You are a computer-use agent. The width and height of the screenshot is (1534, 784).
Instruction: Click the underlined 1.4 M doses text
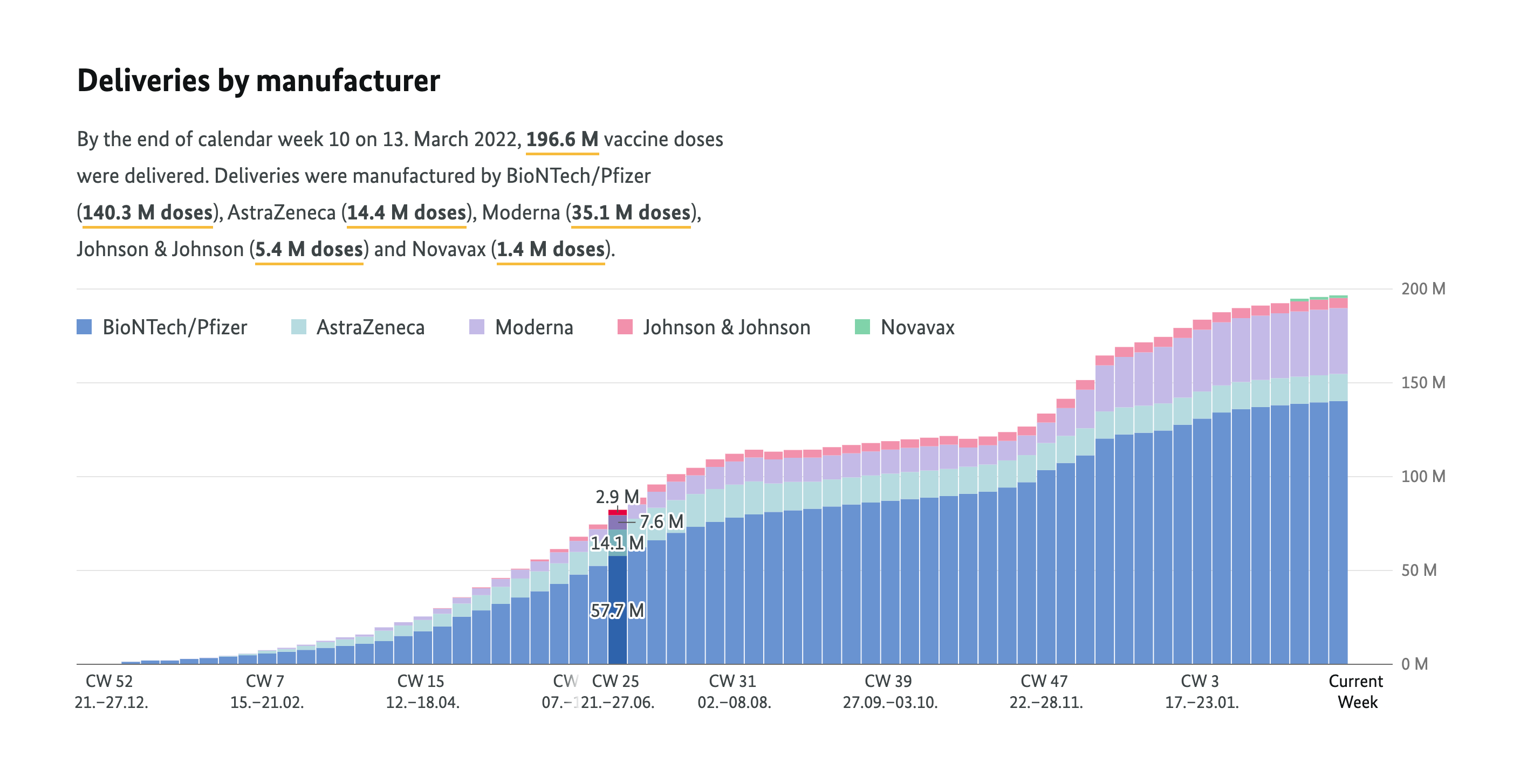point(550,249)
